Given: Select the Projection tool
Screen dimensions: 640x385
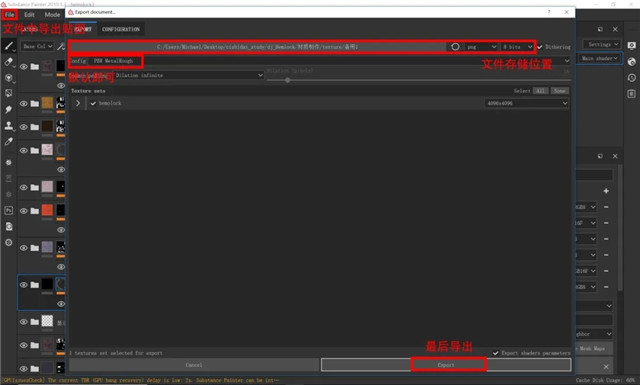Looking at the screenshot, I should pos(9,78).
